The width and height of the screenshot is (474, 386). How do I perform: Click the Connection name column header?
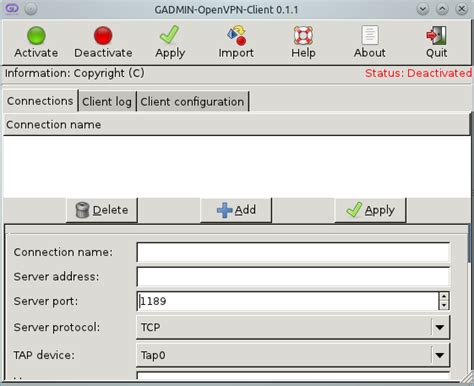point(236,125)
